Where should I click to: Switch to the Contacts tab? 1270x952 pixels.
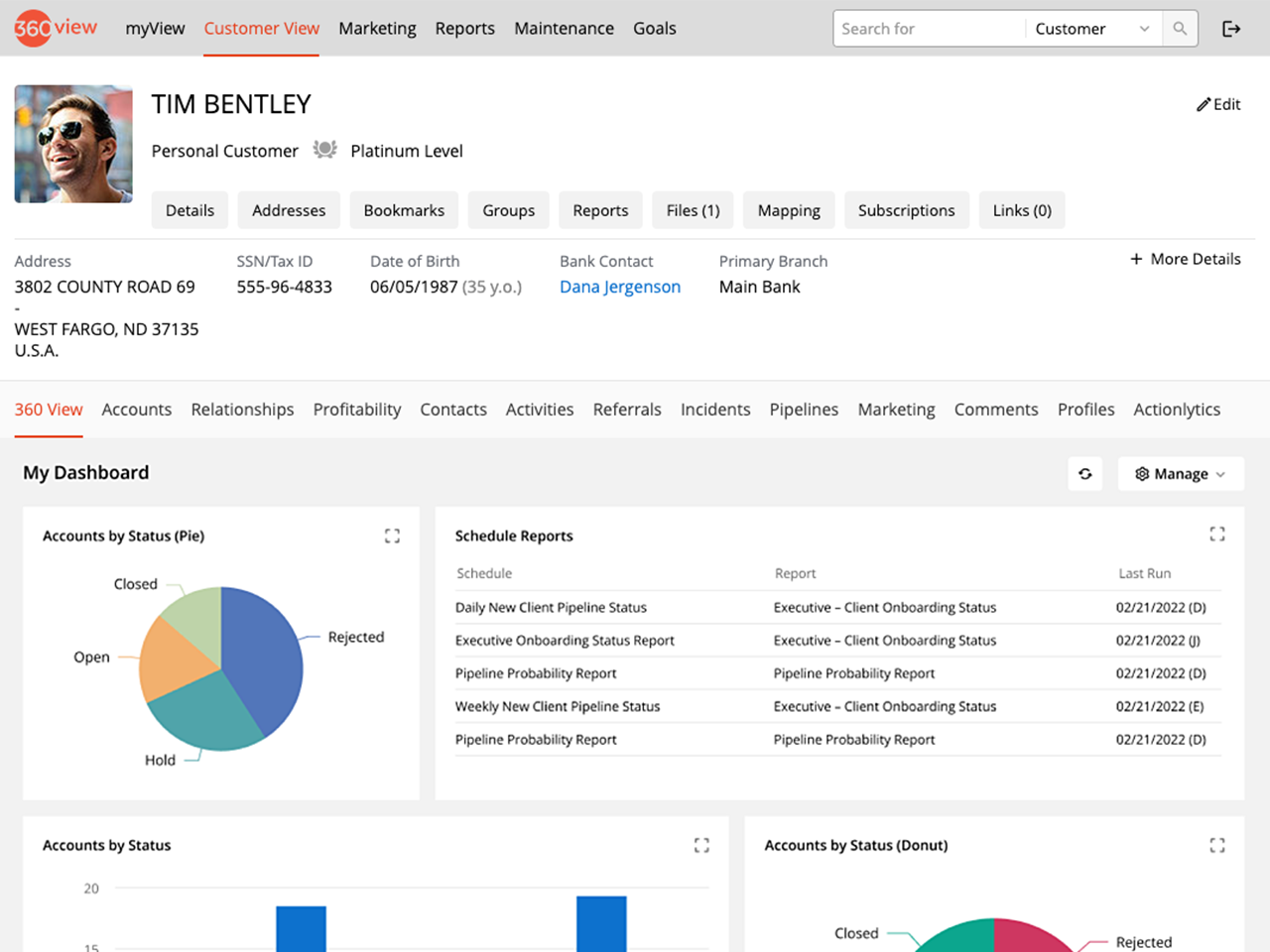click(453, 410)
